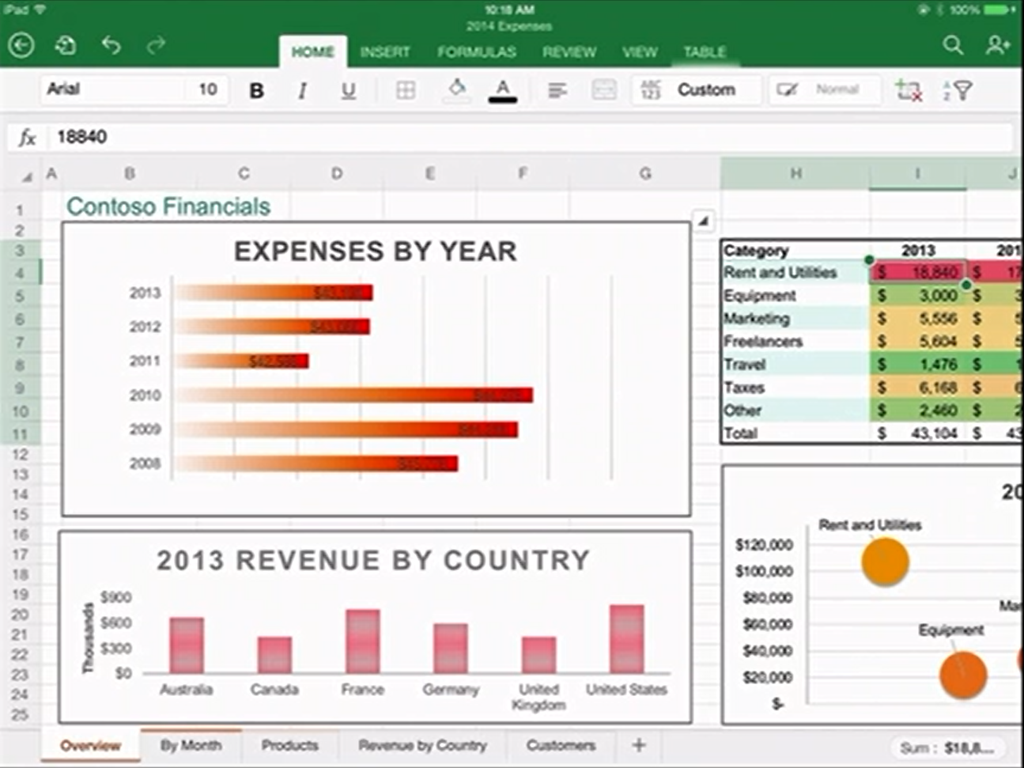1024x768 pixels.
Task: Click the Equipment bubble in chart
Action: coord(963,675)
